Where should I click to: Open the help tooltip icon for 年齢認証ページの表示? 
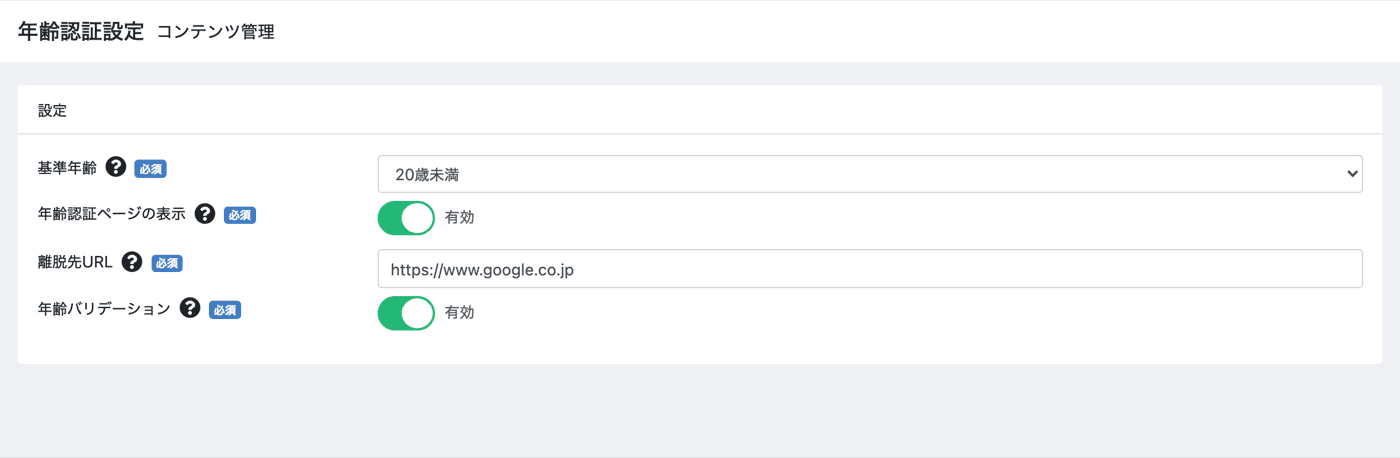tap(205, 214)
